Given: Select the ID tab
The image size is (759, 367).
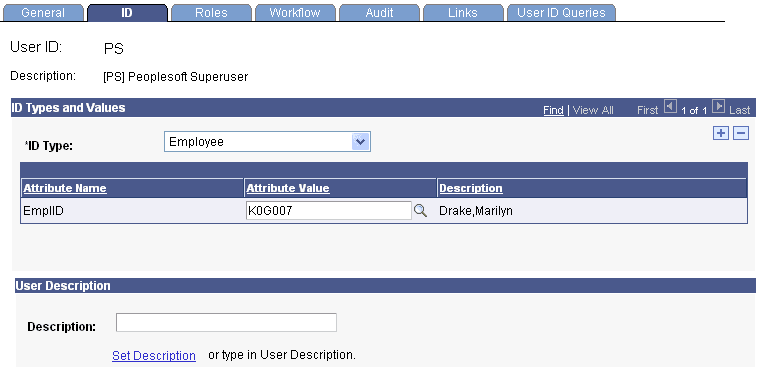Looking at the screenshot, I should (x=127, y=13).
